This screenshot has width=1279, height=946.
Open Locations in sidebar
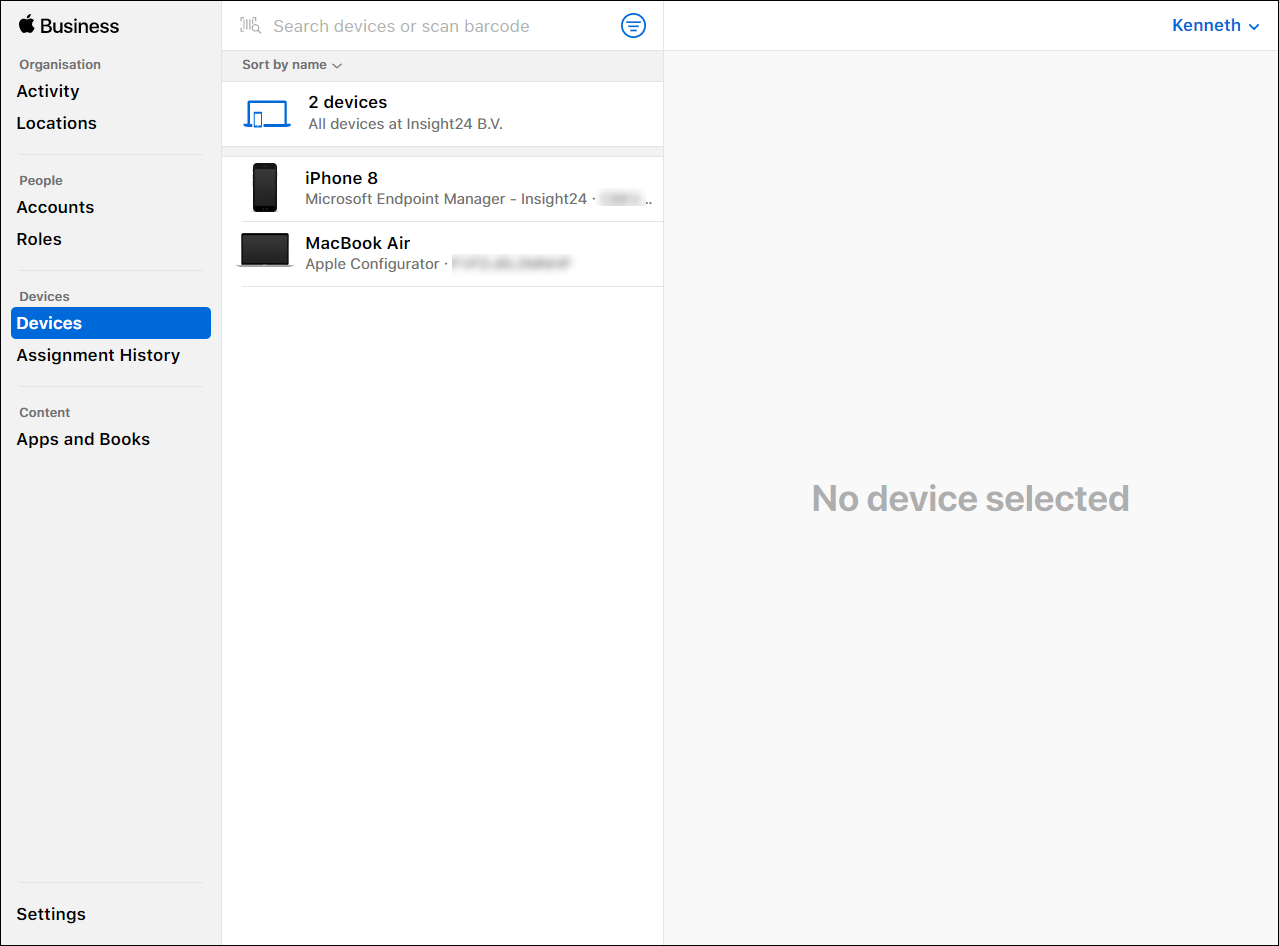[57, 123]
